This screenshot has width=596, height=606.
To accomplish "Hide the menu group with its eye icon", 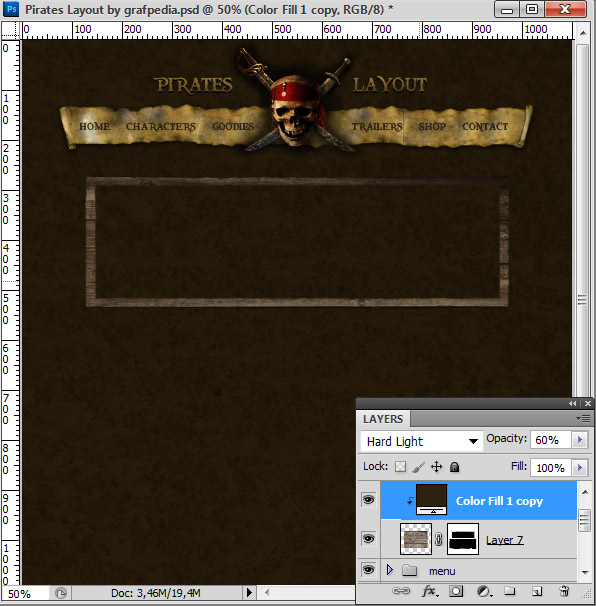I will click(x=368, y=569).
